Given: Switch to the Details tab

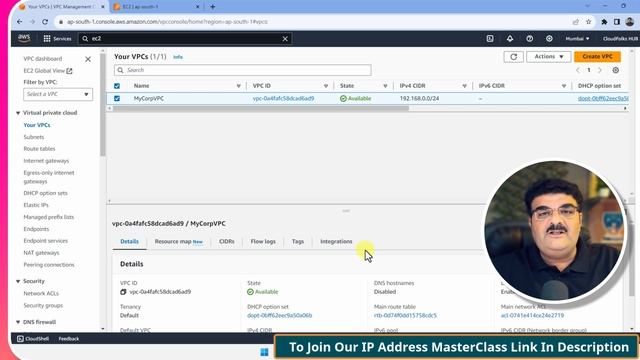Looking at the screenshot, I should (x=129, y=242).
